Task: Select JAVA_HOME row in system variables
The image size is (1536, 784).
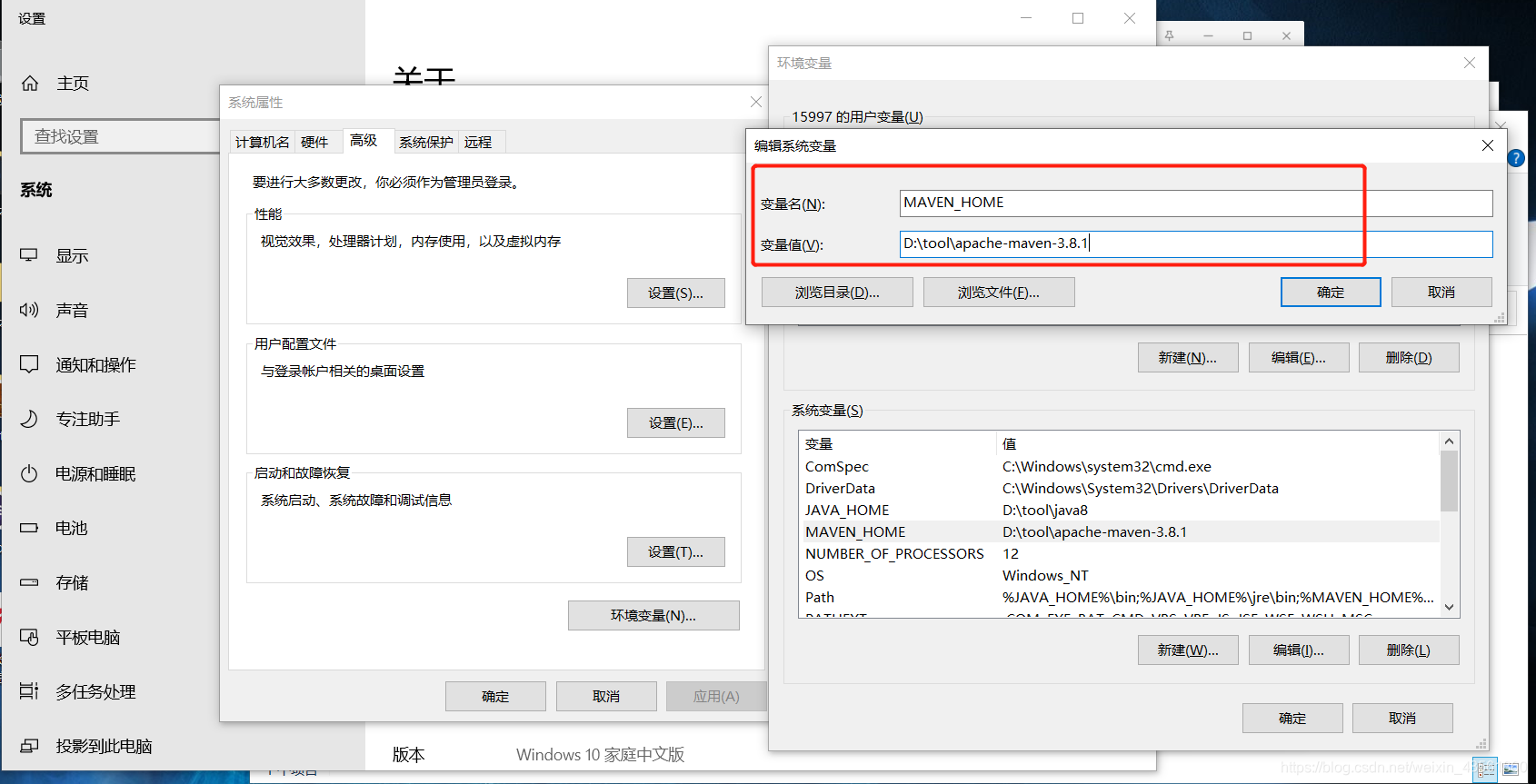Action: 1119,511
